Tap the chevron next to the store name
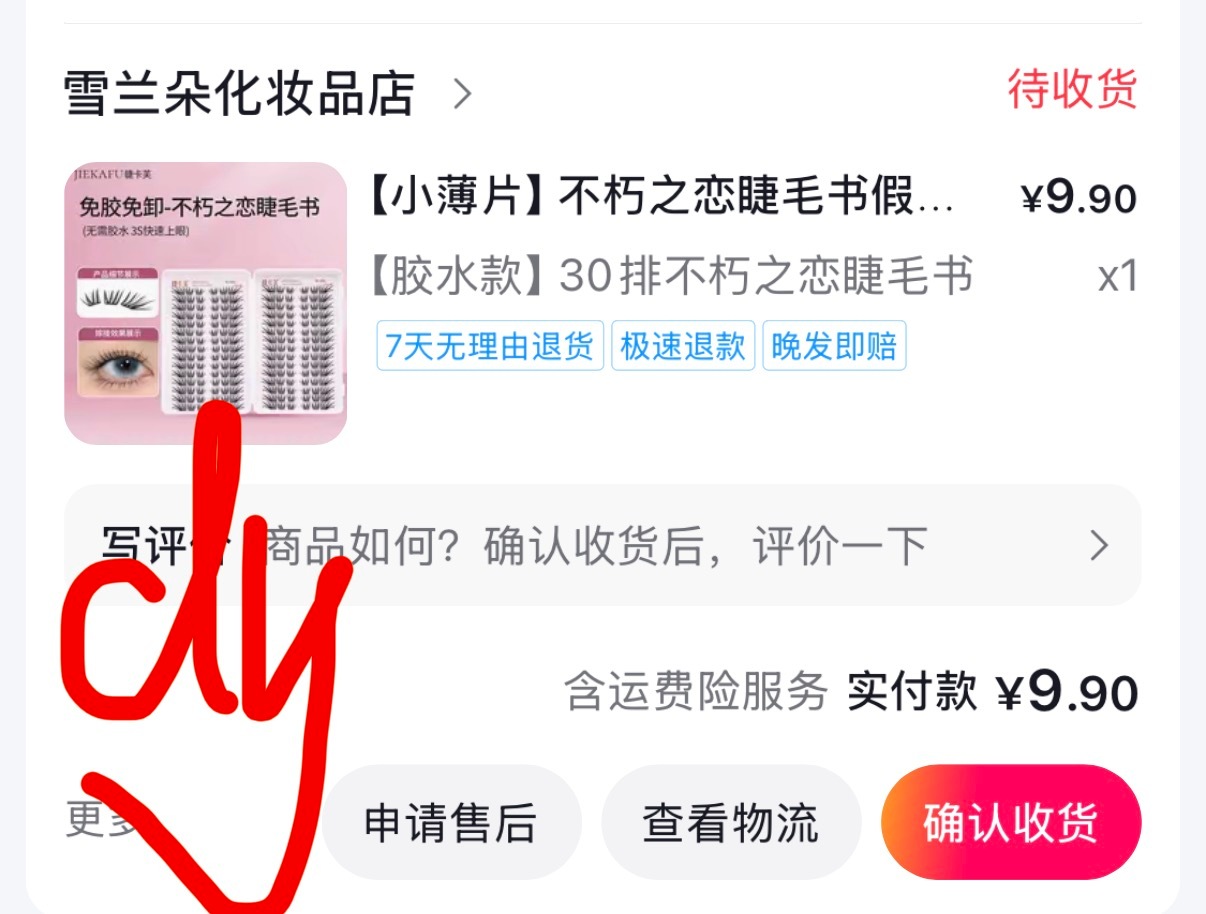The image size is (1206, 914). [462, 94]
